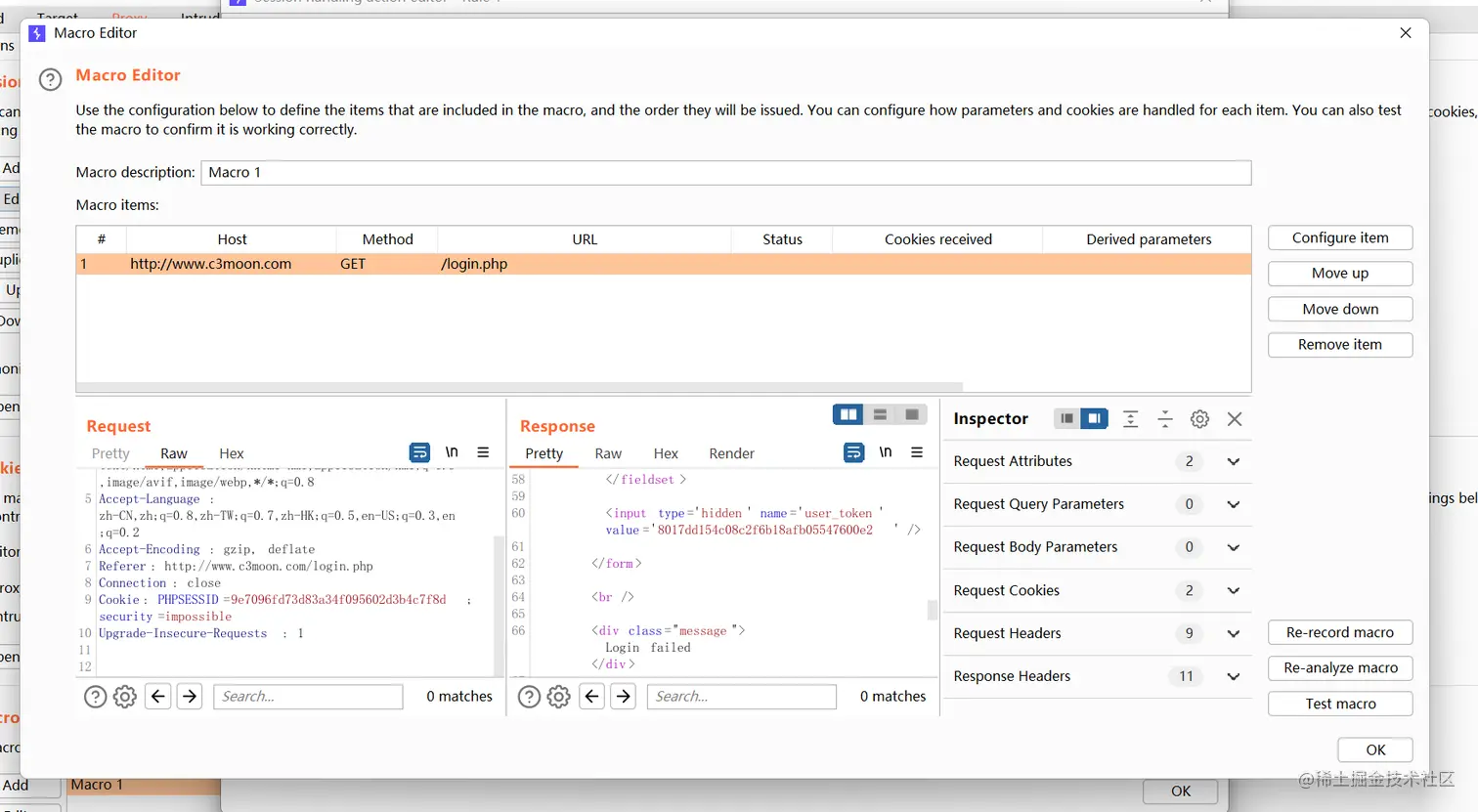The width and height of the screenshot is (1478, 812).
Task: Click OK in the background session handling window
Action: point(1181,791)
